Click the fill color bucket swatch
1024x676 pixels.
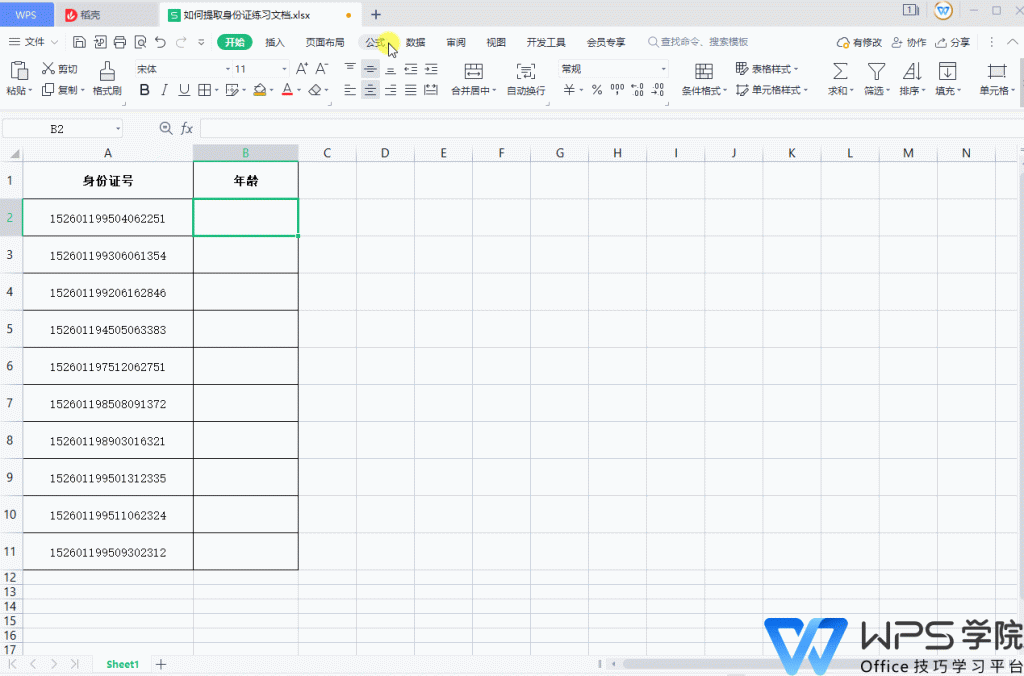coord(259,90)
